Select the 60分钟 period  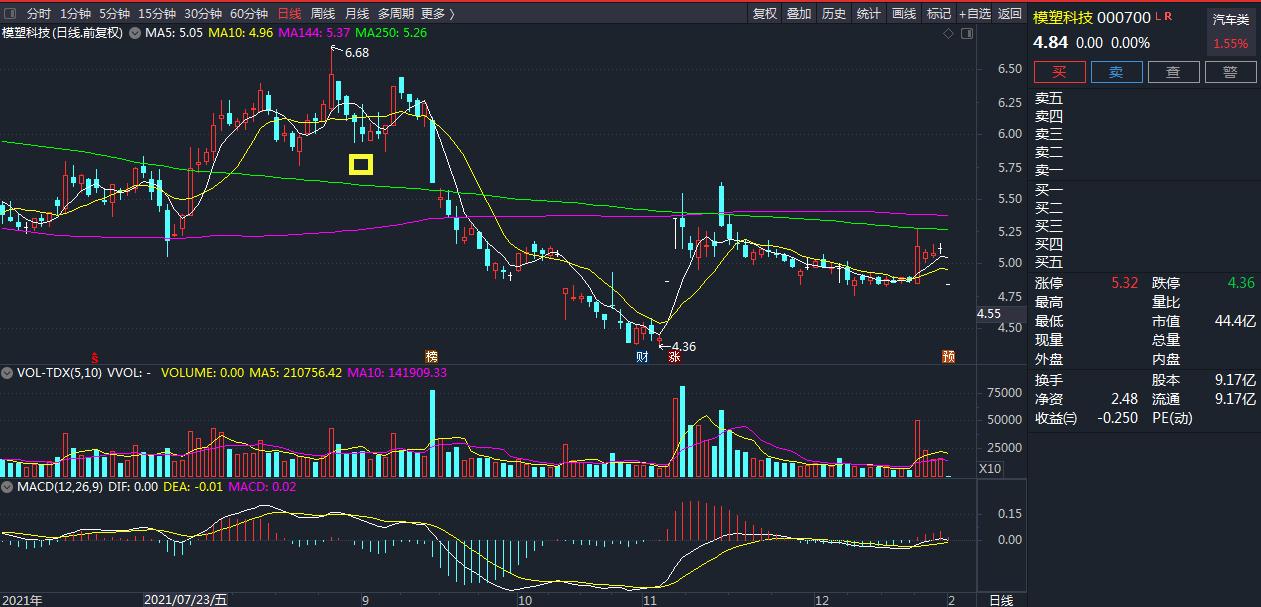(x=249, y=14)
